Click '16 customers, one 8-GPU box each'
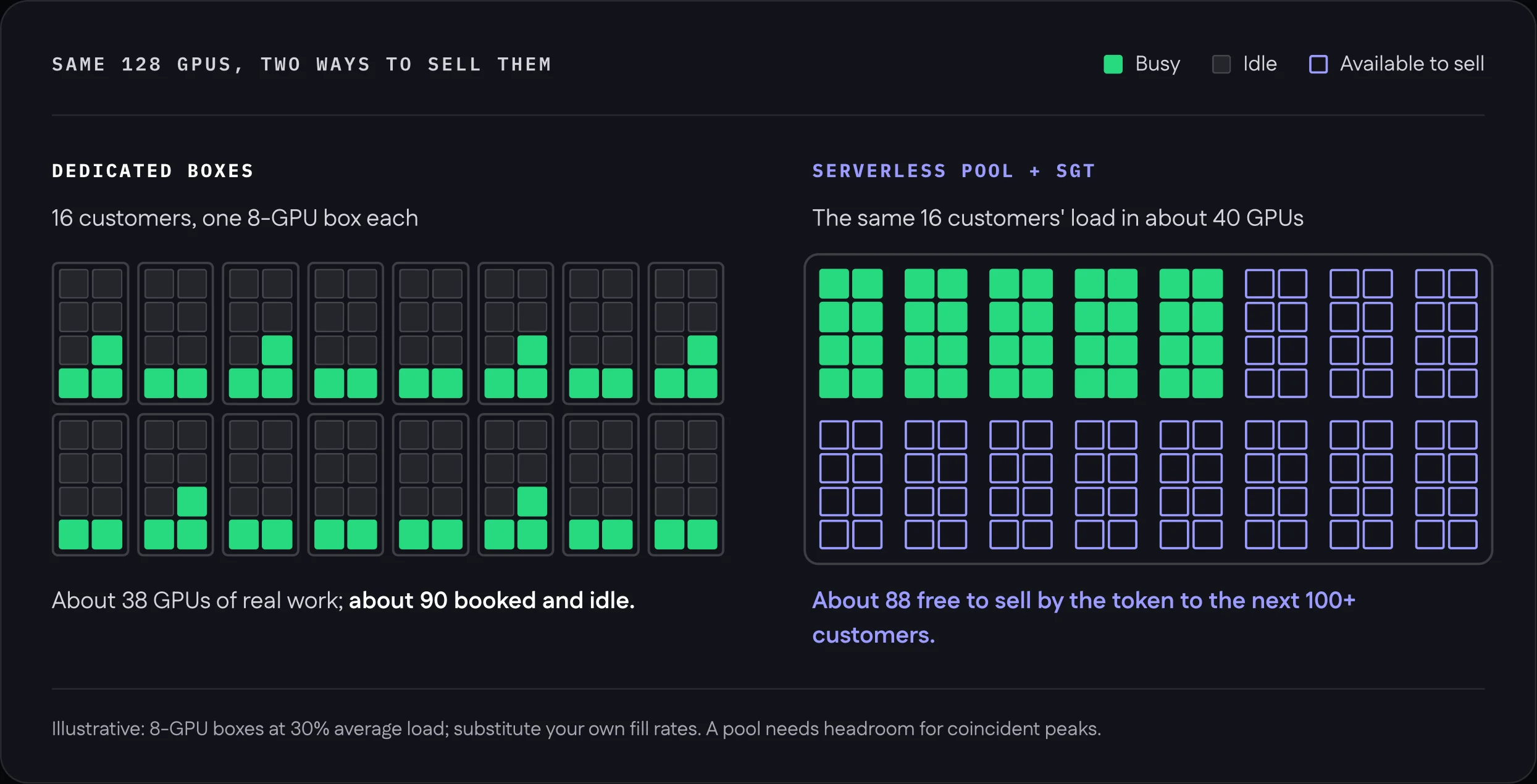 pos(235,218)
